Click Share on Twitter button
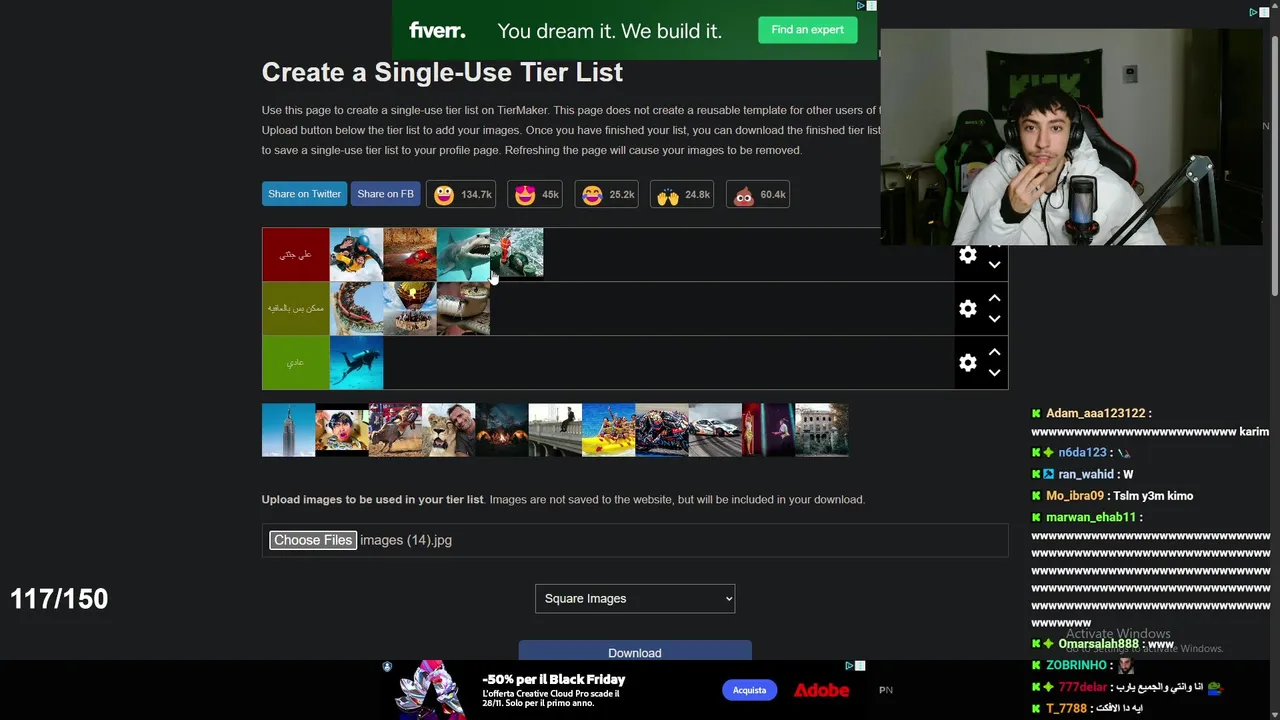This screenshot has width=1280, height=720. [304, 194]
